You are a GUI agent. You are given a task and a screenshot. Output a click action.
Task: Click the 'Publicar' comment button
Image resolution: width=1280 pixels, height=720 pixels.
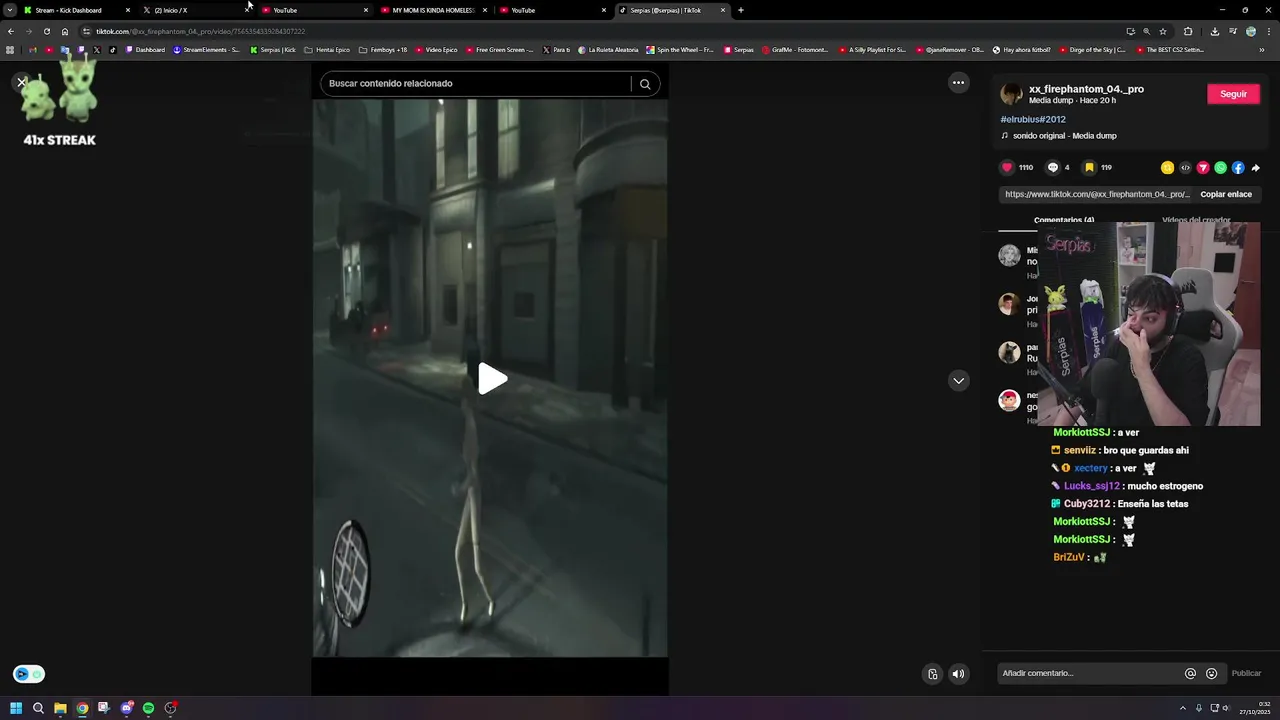pyautogui.click(x=1246, y=673)
